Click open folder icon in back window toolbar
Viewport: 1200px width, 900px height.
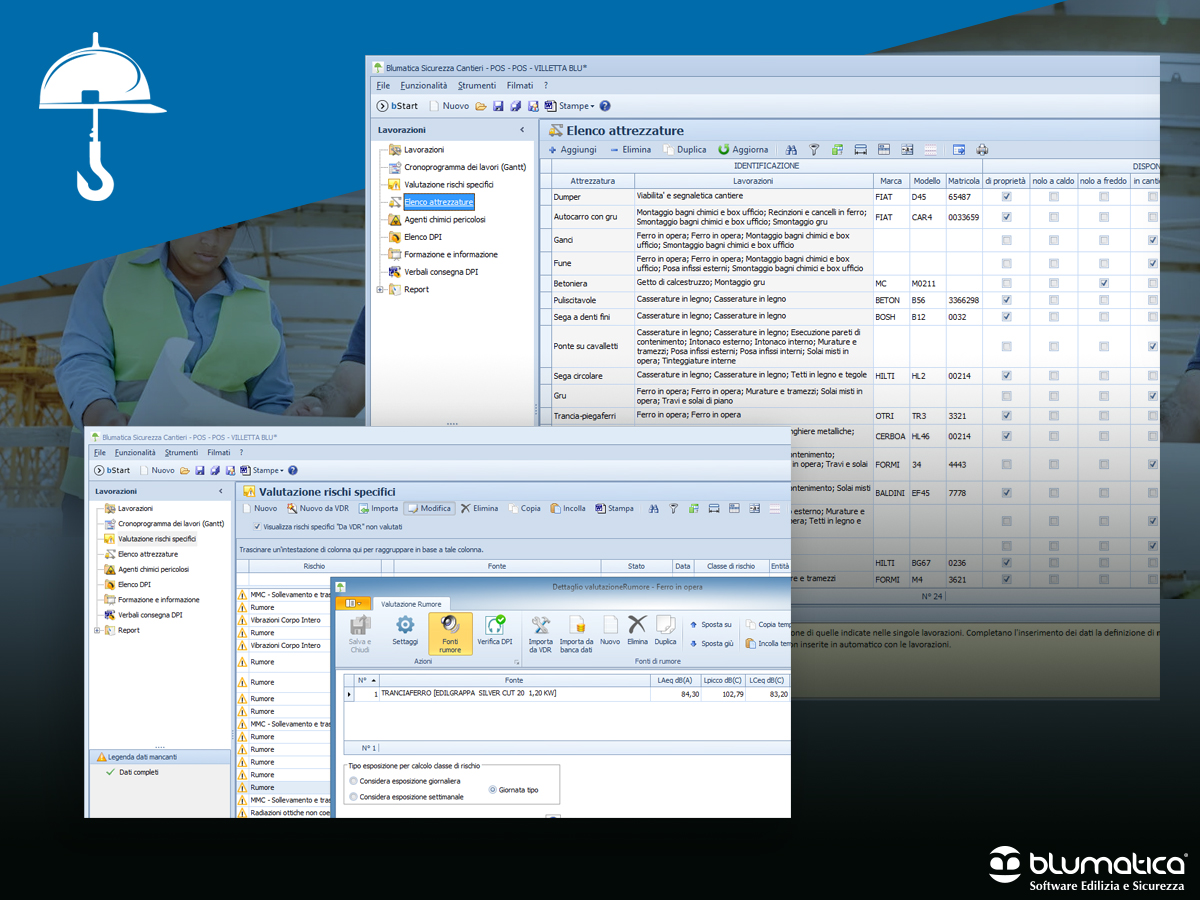(481, 106)
